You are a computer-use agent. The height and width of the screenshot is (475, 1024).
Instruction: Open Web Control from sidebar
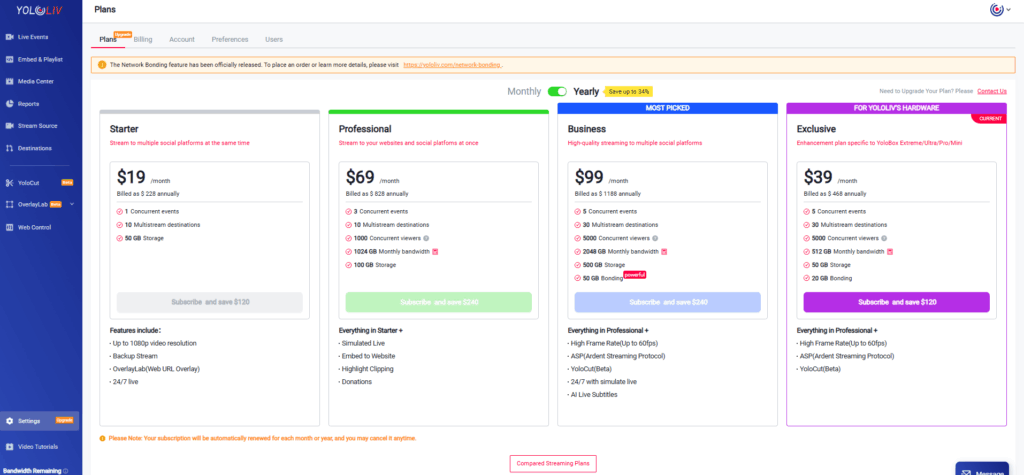pyautogui.click(x=34, y=227)
